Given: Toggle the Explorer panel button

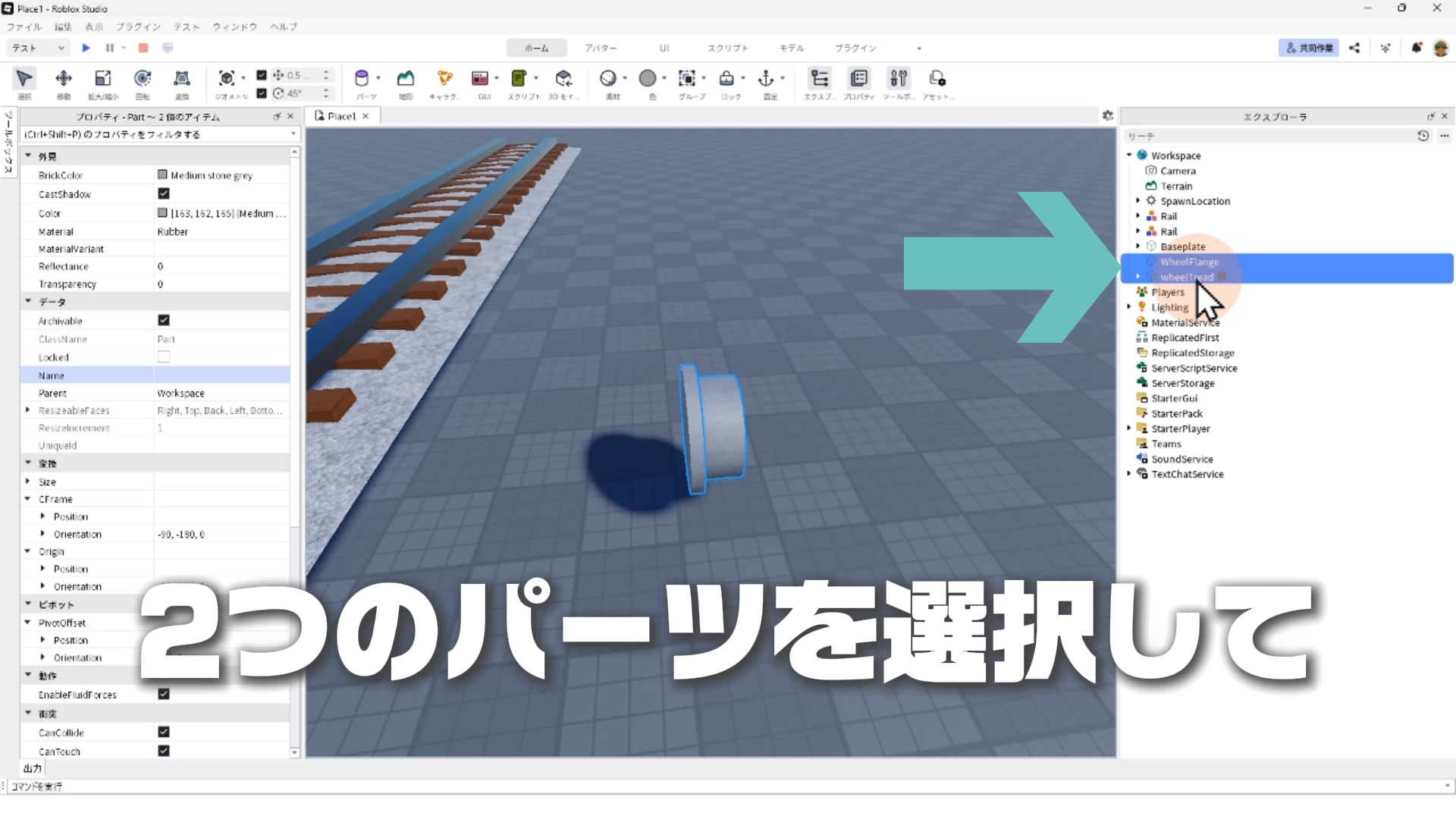Looking at the screenshot, I should 819,79.
